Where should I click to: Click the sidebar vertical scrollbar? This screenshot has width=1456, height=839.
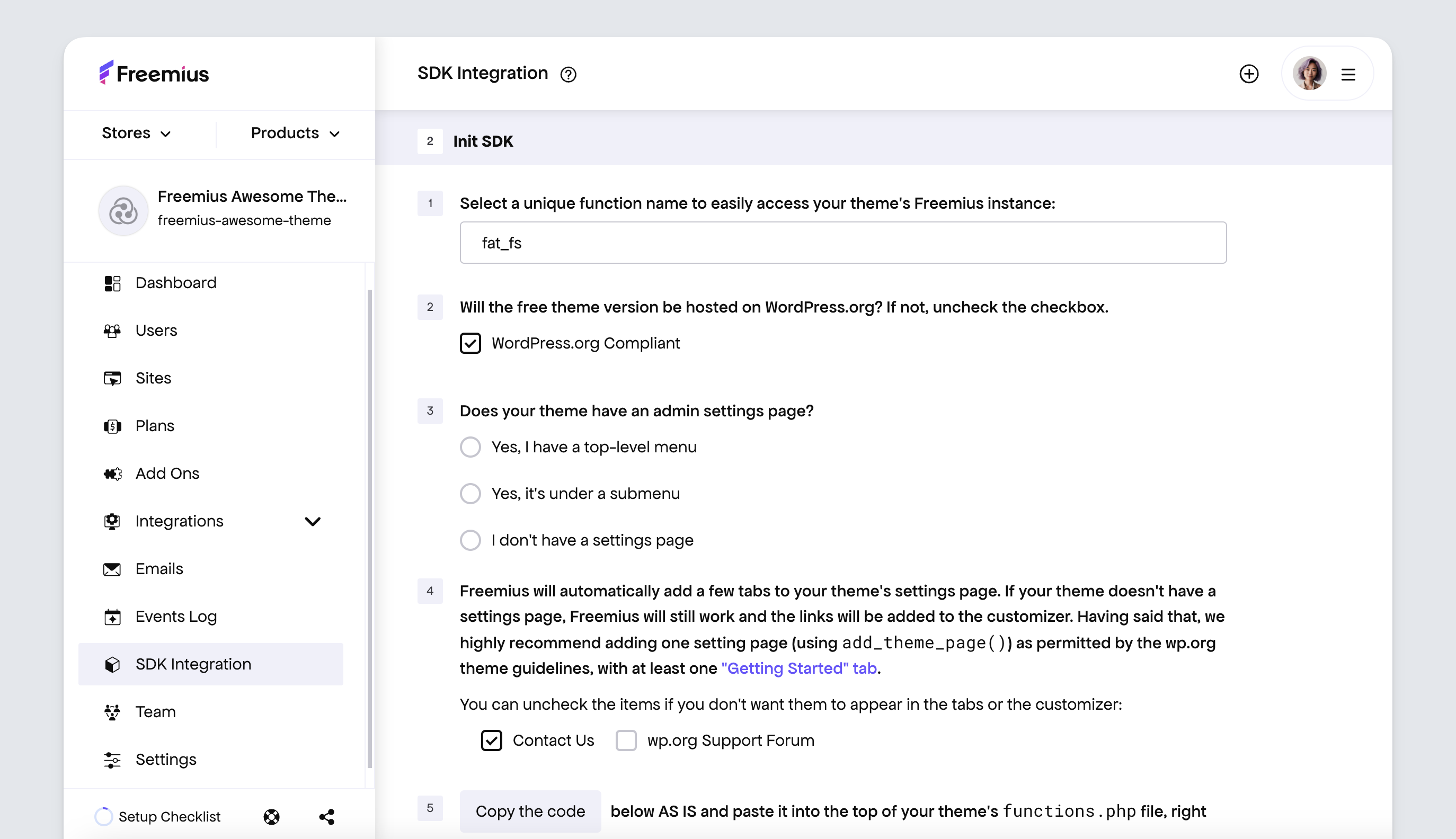(x=369, y=529)
